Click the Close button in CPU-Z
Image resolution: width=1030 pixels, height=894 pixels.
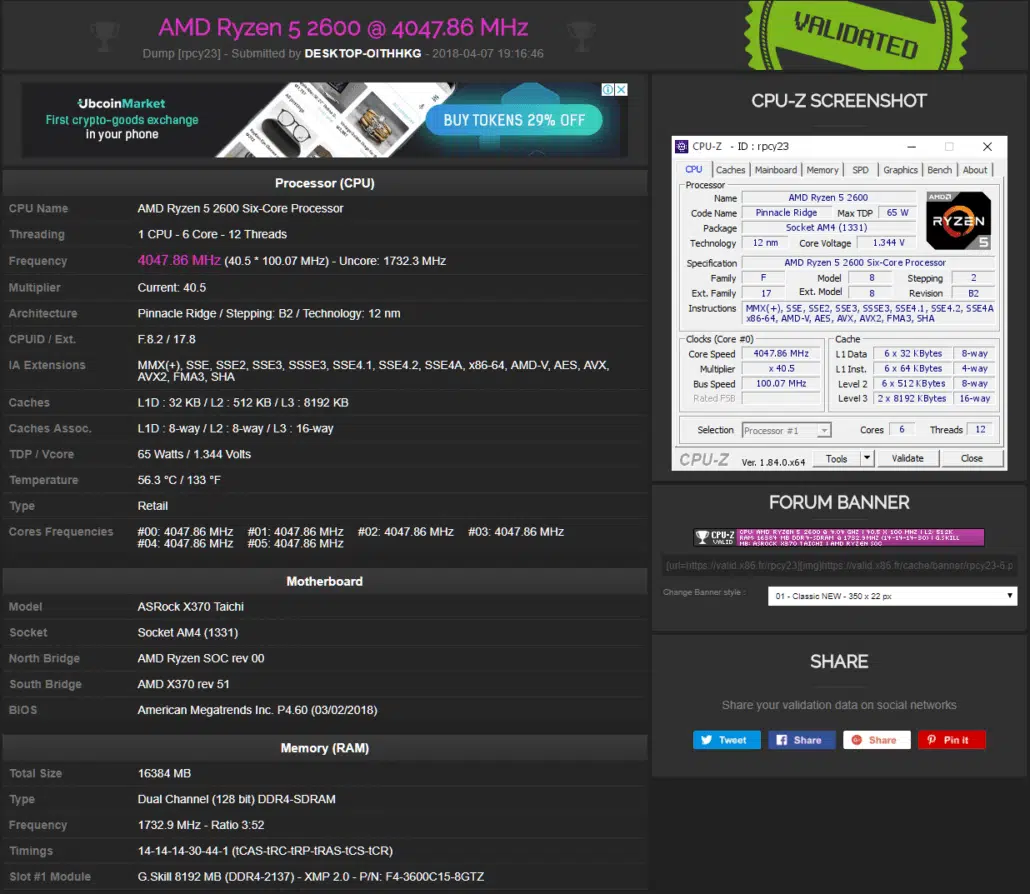972,458
